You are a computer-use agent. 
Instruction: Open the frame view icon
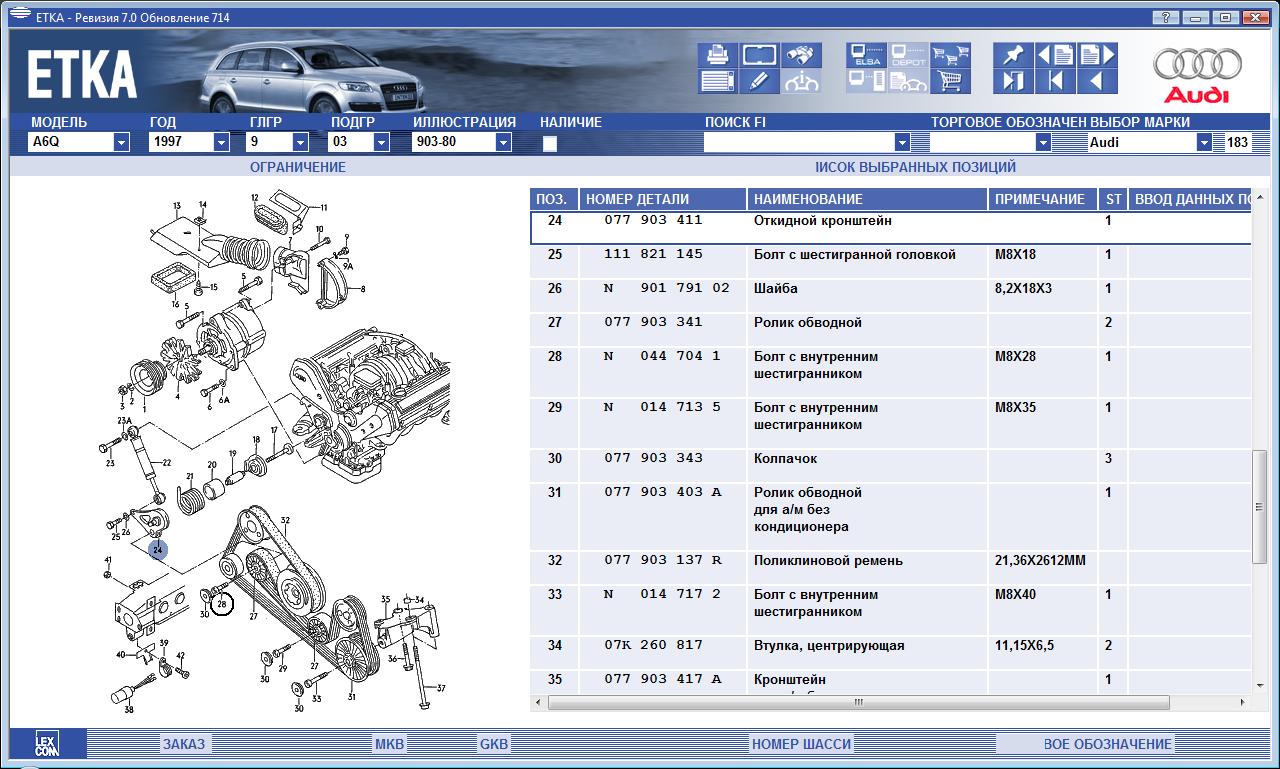coord(760,55)
